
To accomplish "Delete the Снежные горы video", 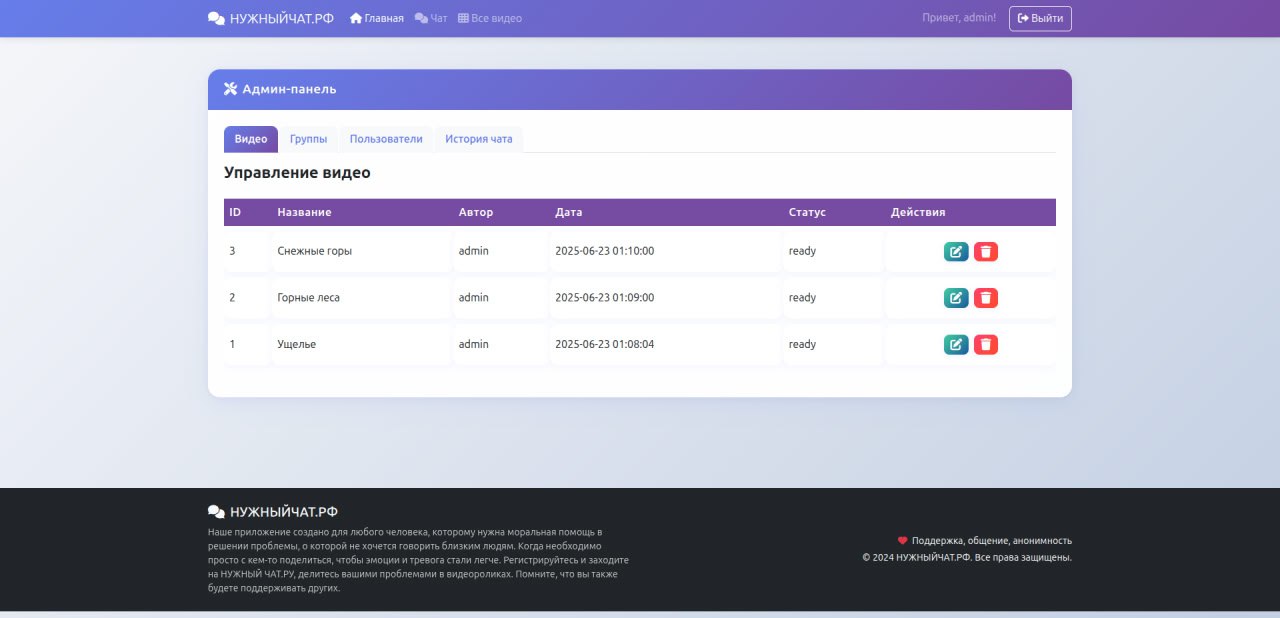I will [x=986, y=251].
